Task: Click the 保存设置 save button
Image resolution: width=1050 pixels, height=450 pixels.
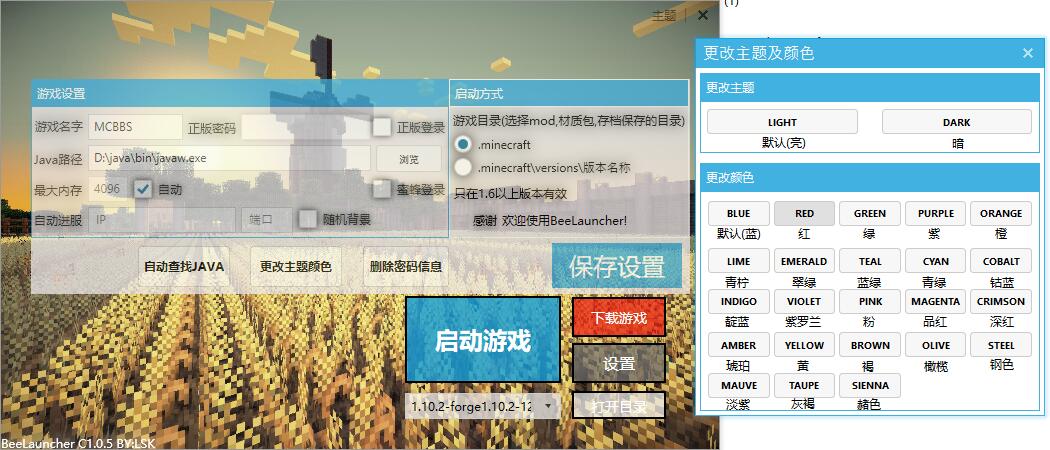Action: point(617,266)
